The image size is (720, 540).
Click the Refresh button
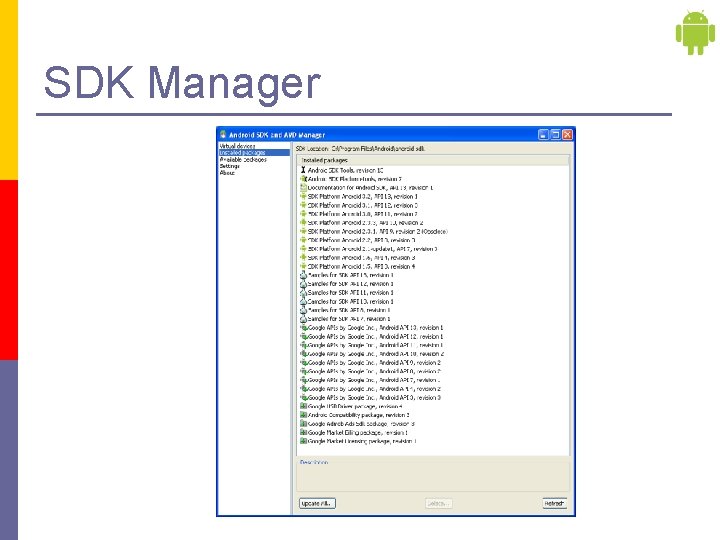554,503
